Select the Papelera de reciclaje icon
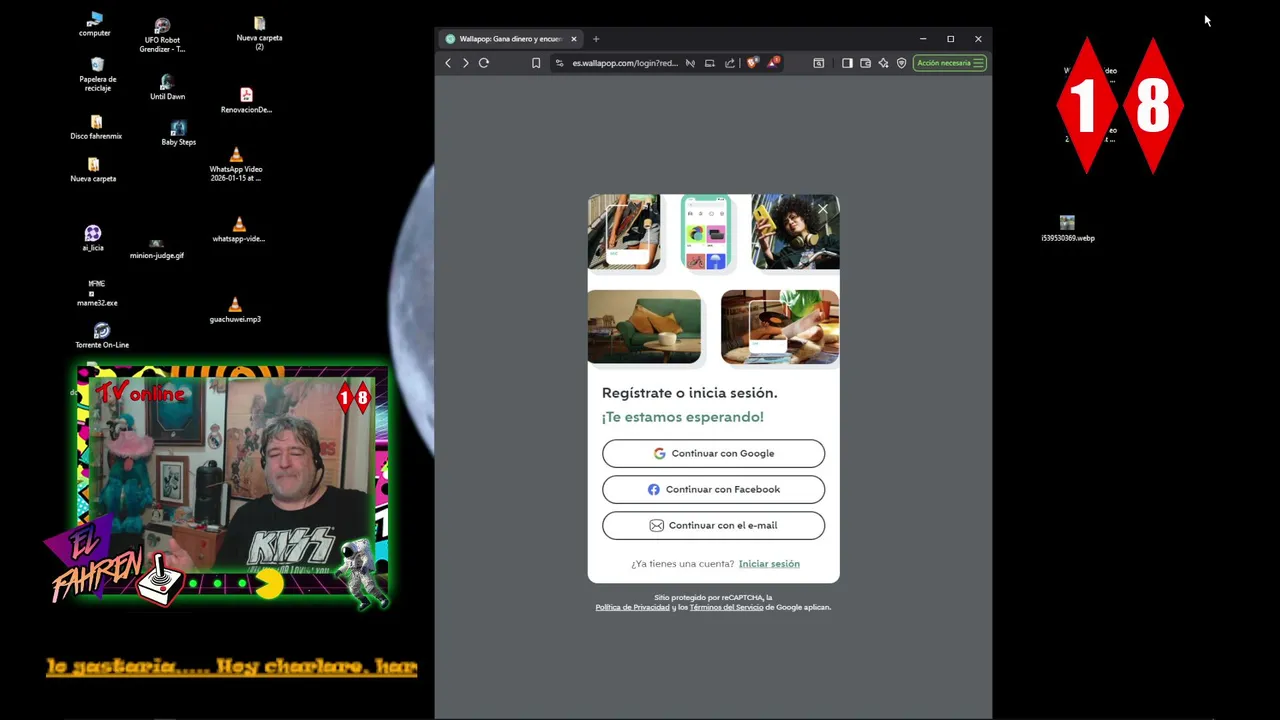Viewport: 1280px width, 720px height. tap(97, 74)
